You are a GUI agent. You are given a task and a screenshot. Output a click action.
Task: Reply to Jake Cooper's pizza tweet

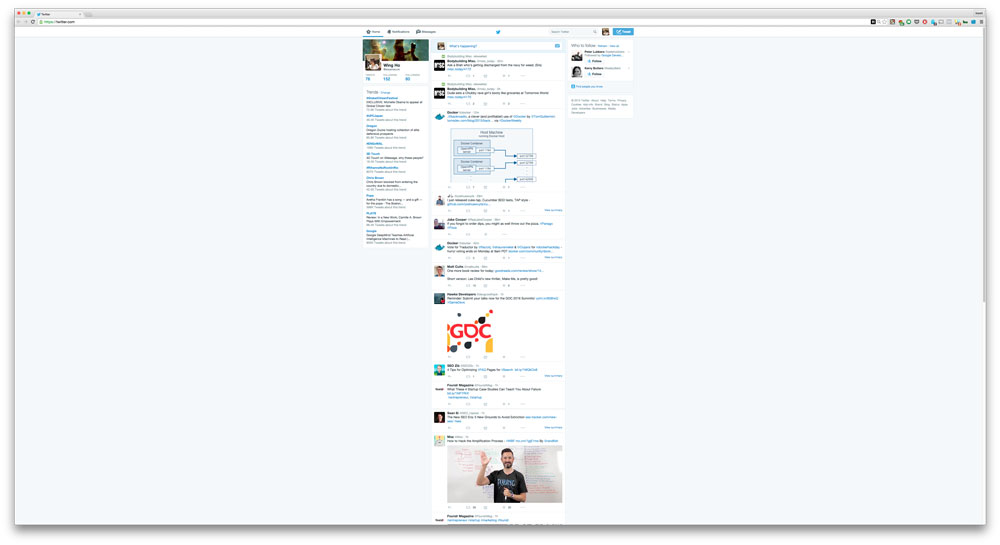tap(449, 234)
